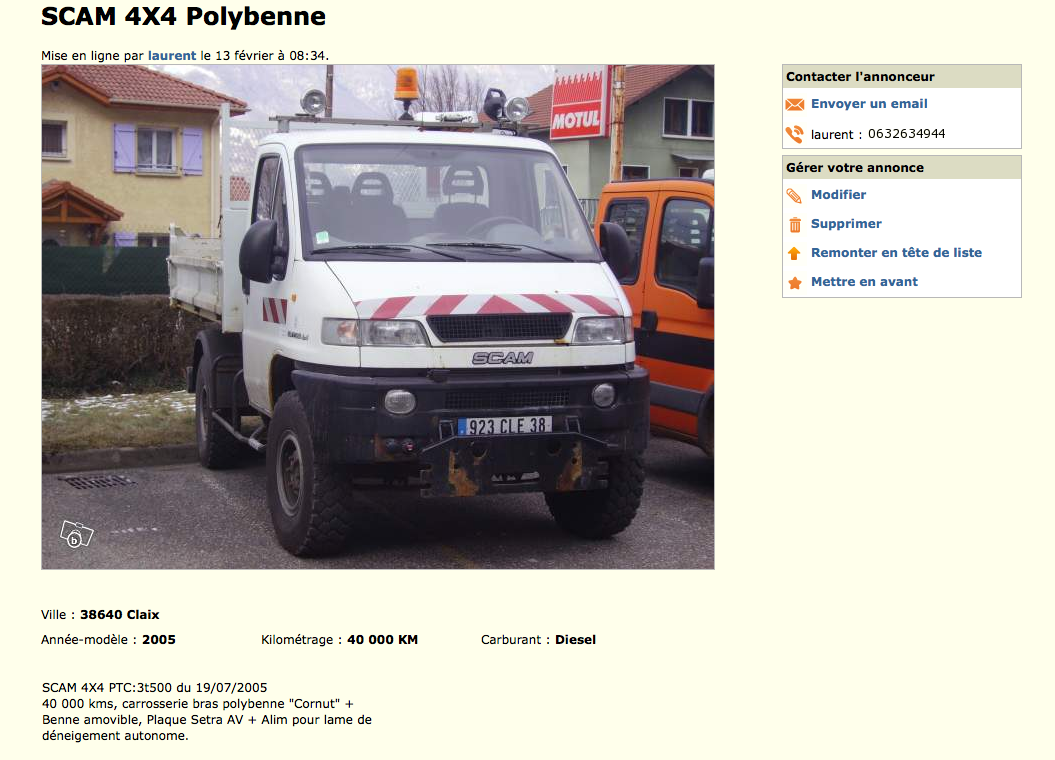Click the orange star icon
The width and height of the screenshot is (1055, 760).
(795, 282)
